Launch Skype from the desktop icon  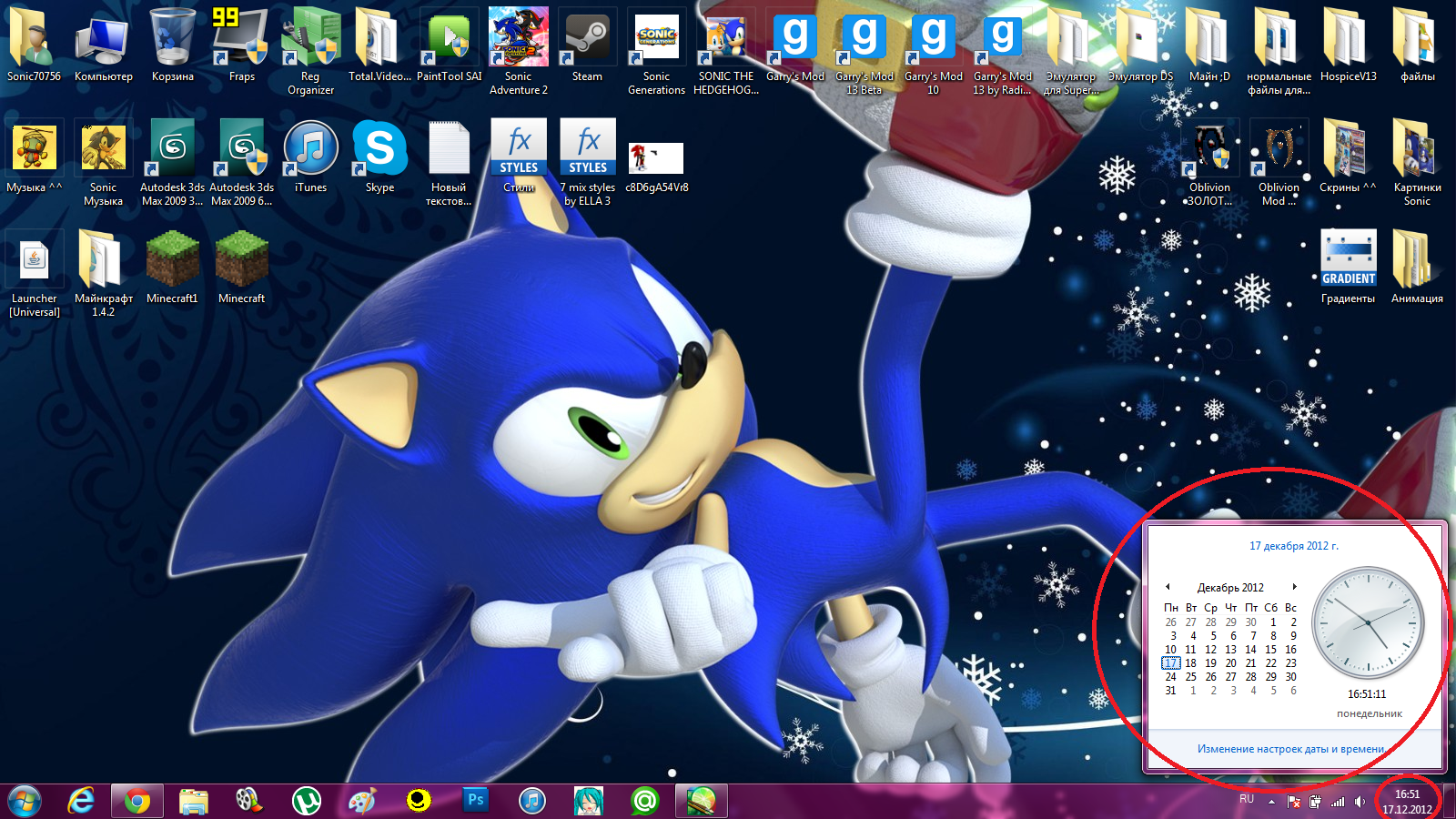click(x=379, y=157)
